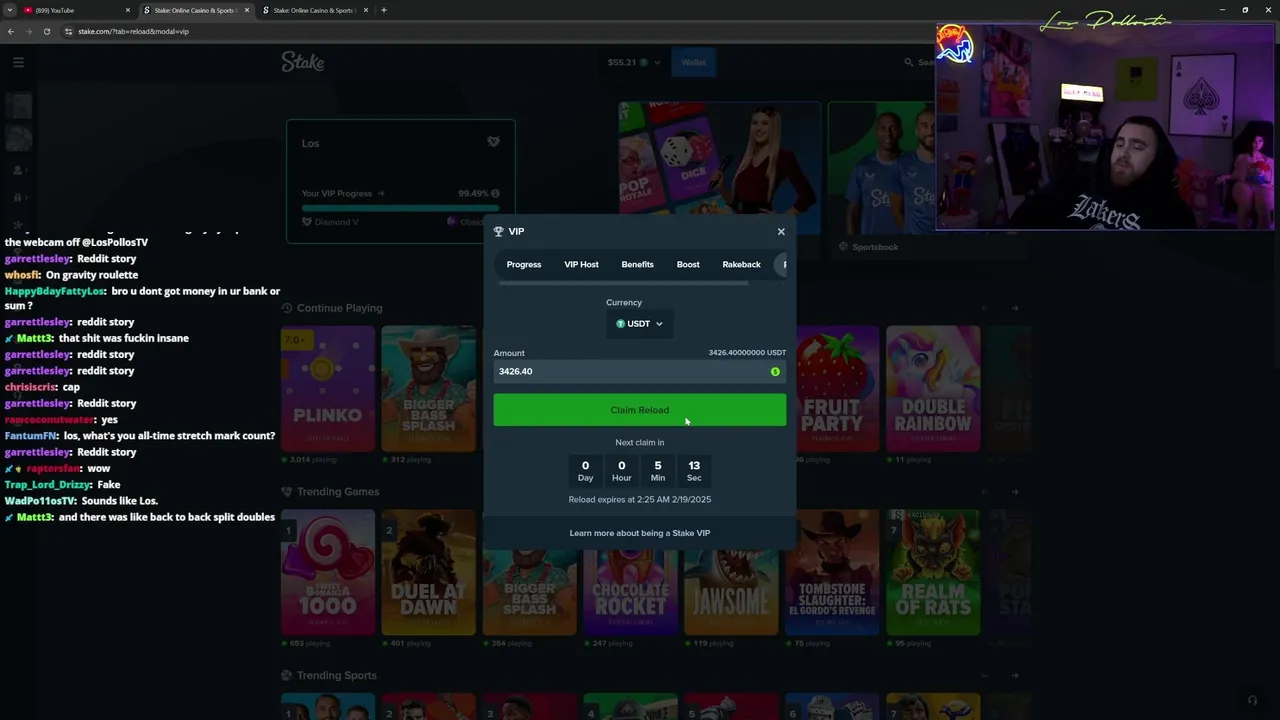Click the VIP progress bar on Los card

point(401,208)
